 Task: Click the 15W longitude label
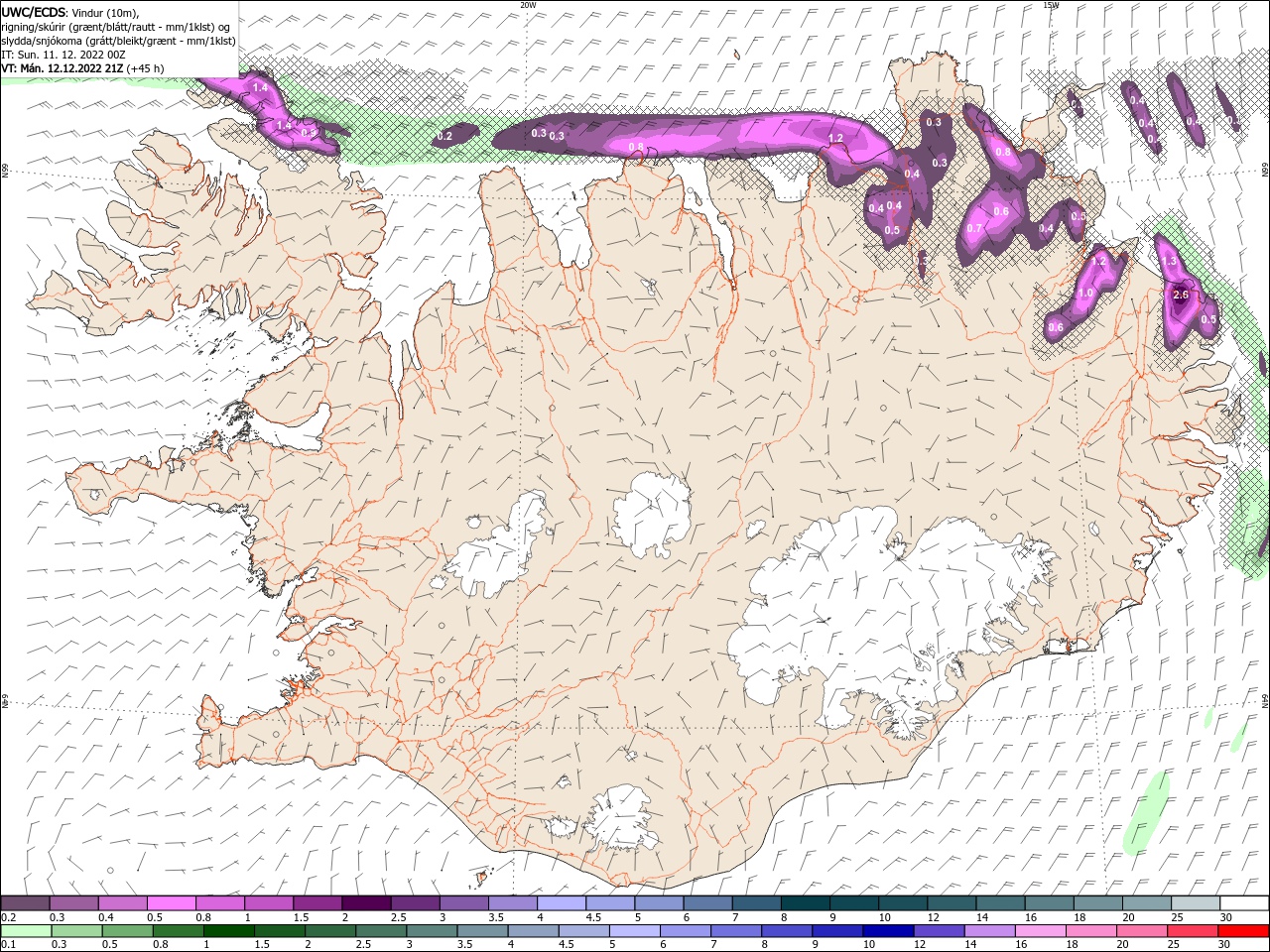tap(1050, 5)
